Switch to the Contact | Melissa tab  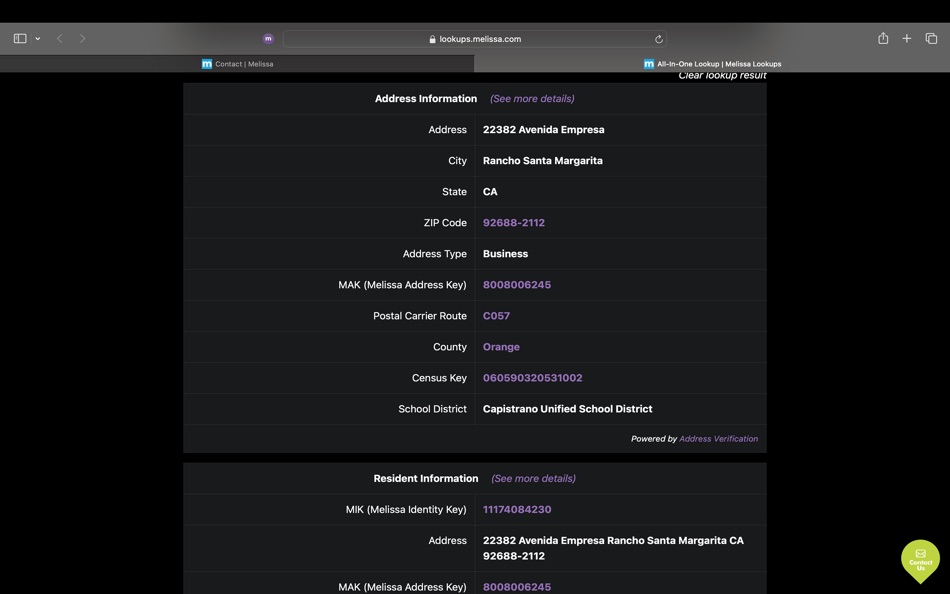tap(237, 64)
